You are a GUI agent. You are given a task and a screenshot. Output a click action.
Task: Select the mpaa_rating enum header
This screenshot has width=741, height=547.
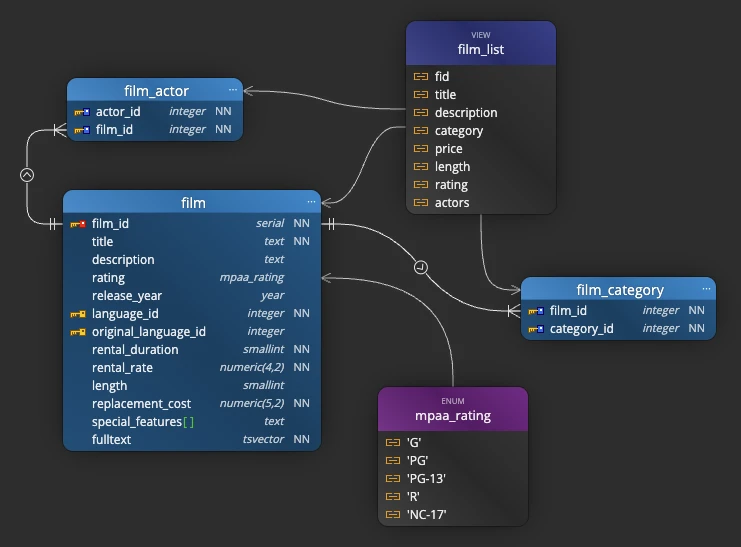tap(453, 409)
